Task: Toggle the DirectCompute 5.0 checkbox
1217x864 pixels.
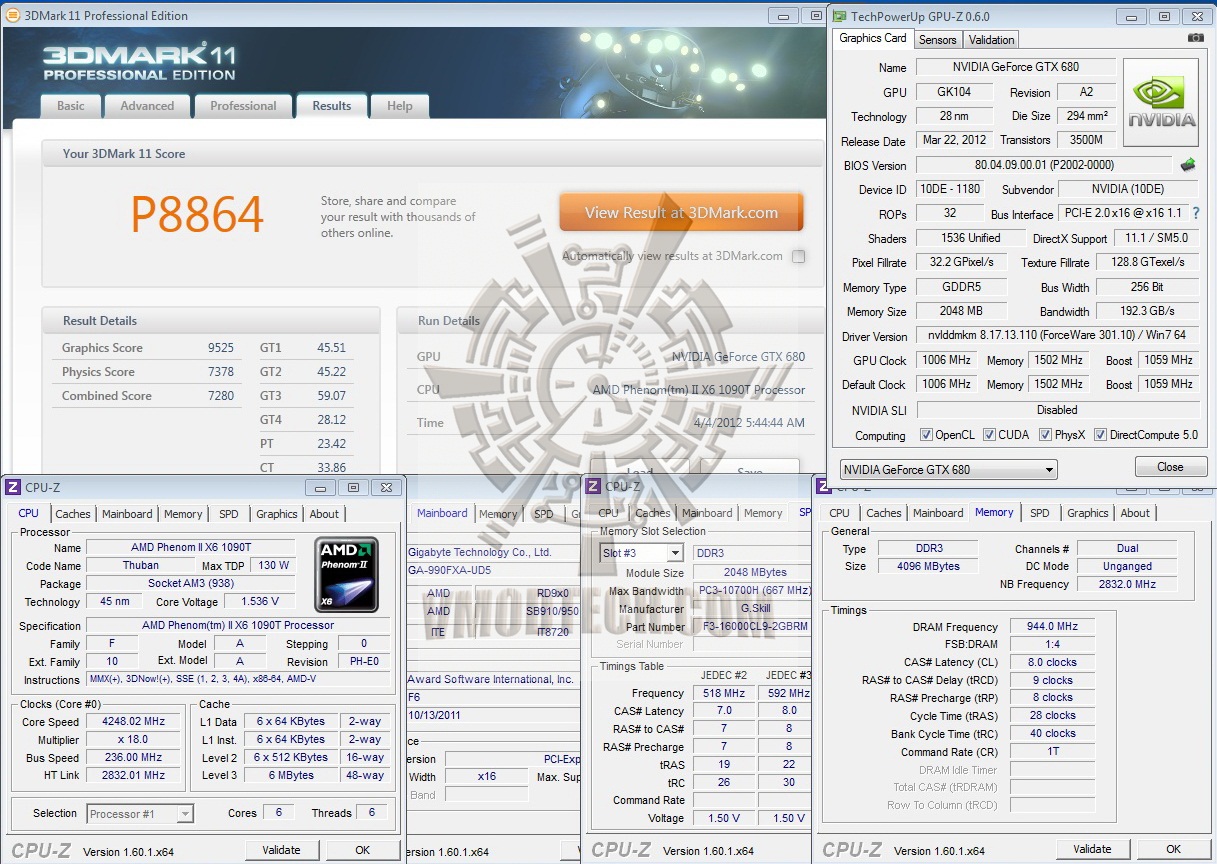Action: coord(1100,435)
